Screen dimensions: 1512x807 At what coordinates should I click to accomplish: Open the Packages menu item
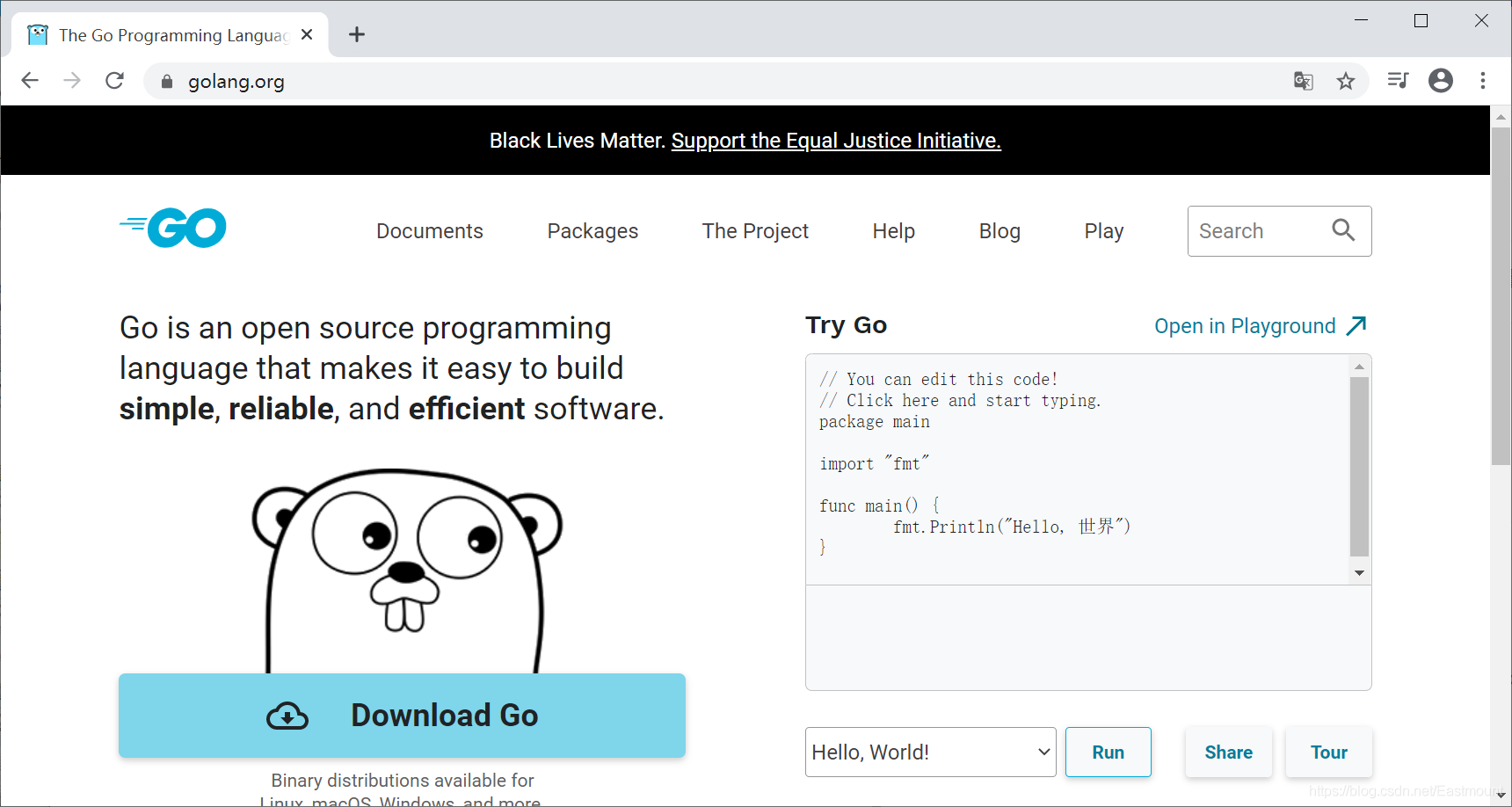point(592,231)
